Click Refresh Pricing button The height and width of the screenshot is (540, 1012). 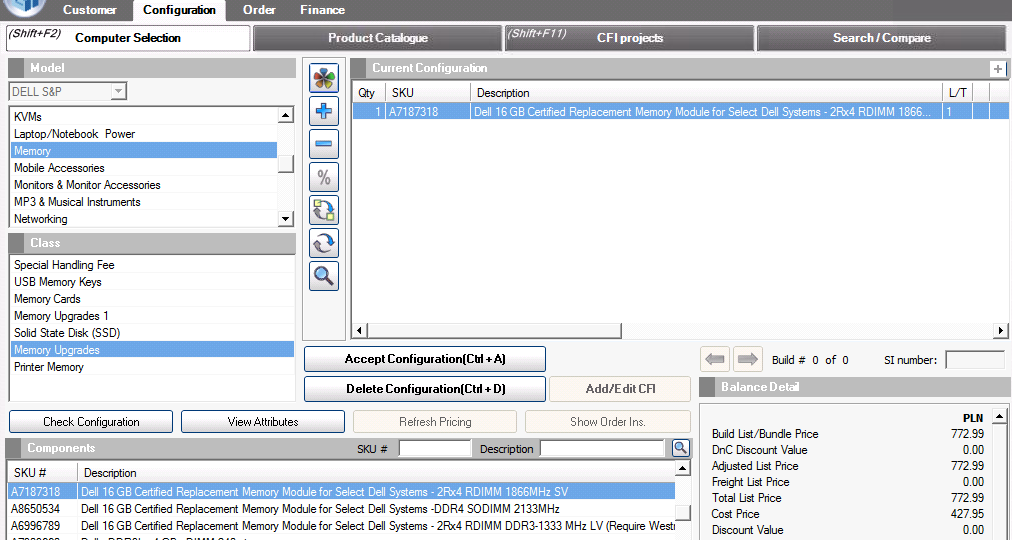tap(435, 422)
